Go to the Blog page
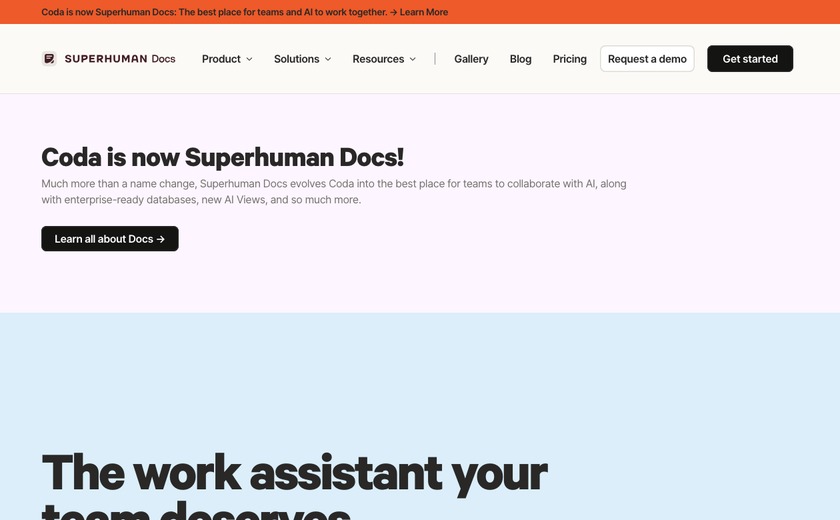Viewport: 840px width, 520px height. pyautogui.click(x=520, y=59)
